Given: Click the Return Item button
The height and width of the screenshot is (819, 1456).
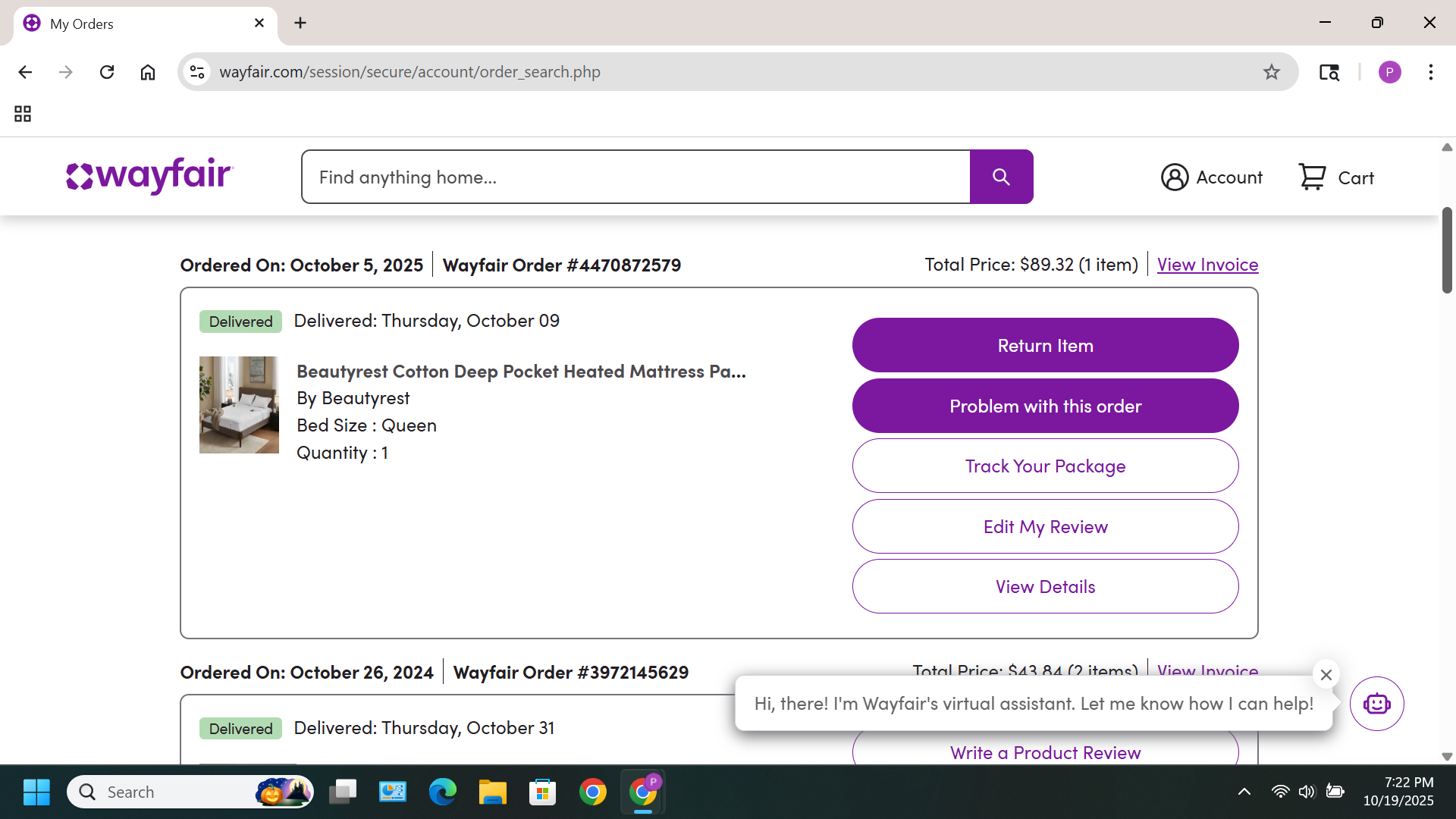Looking at the screenshot, I should 1045,345.
